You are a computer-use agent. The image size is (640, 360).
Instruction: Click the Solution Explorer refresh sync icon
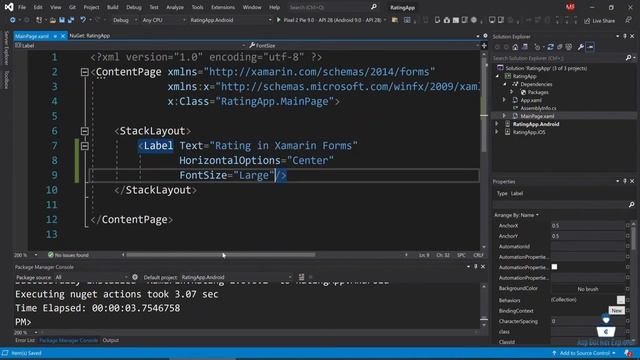(550, 47)
